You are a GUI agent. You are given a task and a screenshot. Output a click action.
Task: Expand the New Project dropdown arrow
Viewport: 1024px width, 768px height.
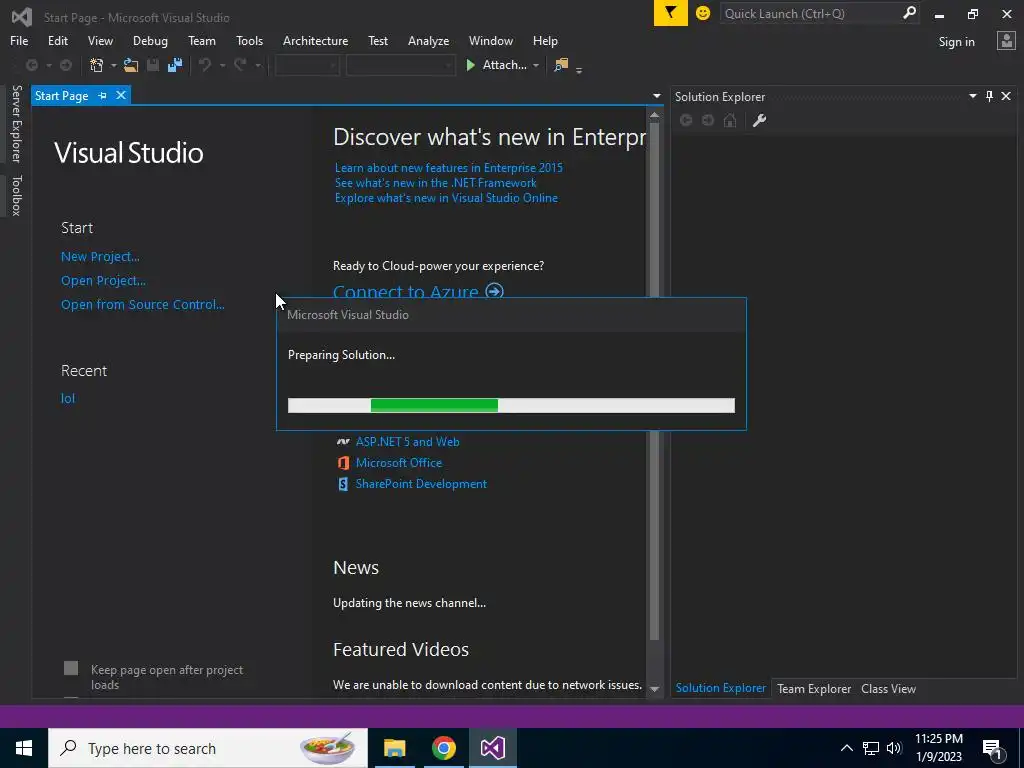coord(113,65)
